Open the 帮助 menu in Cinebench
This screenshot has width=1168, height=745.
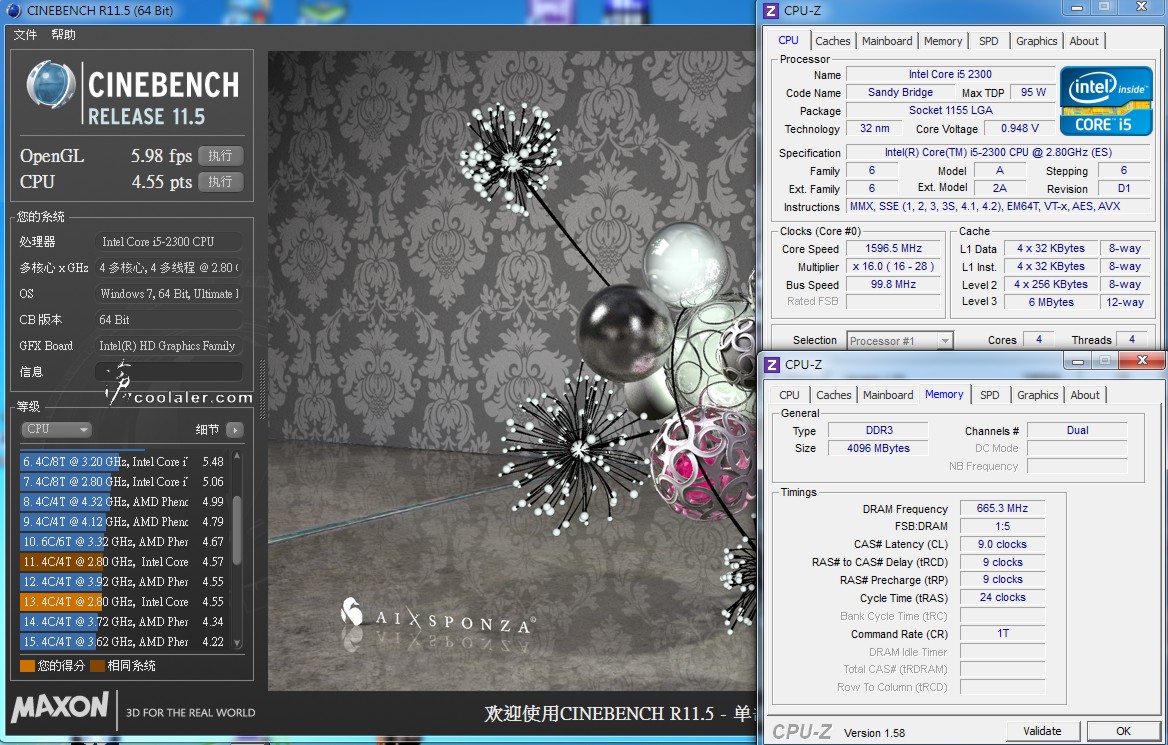pyautogui.click(x=63, y=35)
